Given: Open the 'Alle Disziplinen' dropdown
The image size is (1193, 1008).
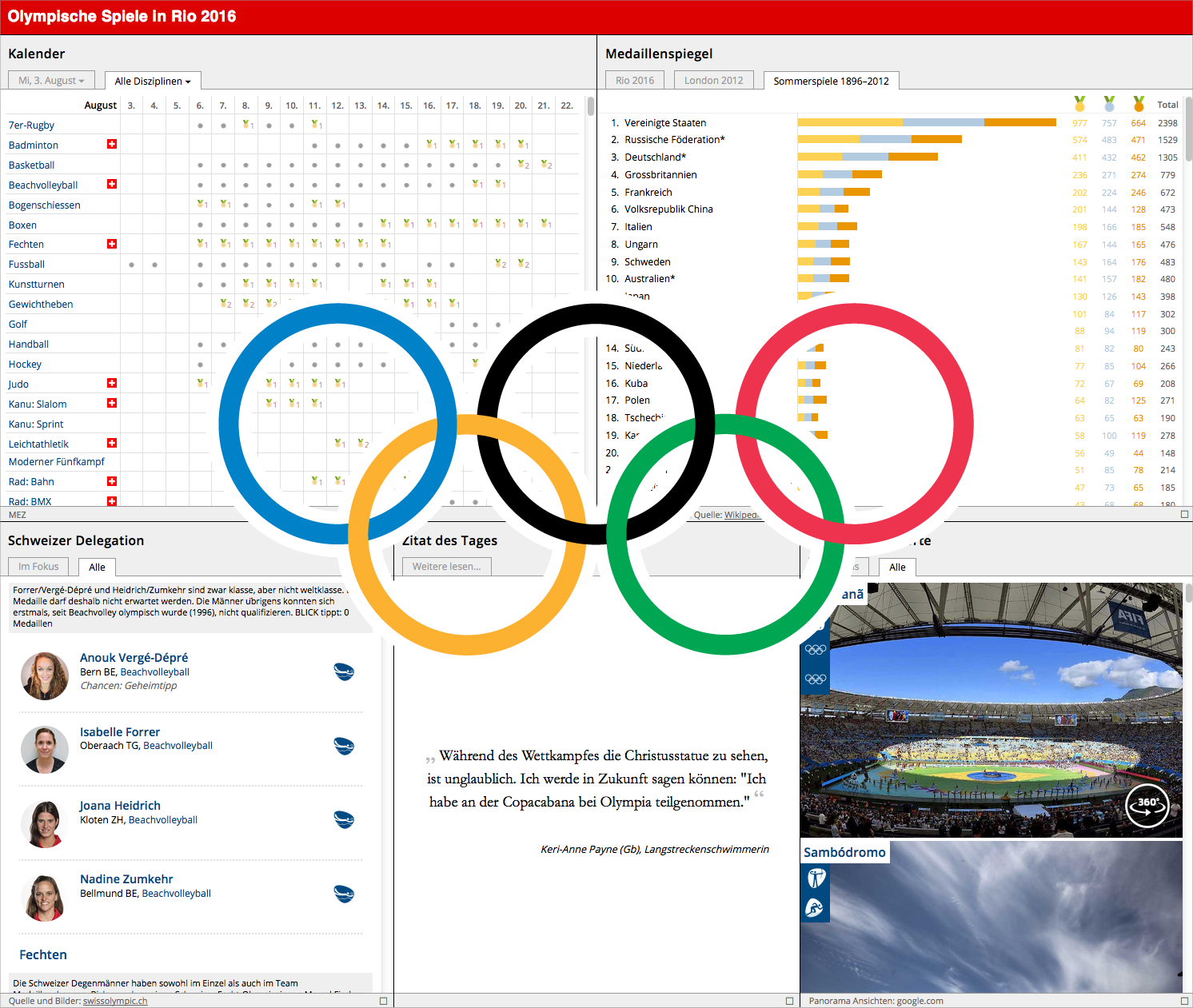Looking at the screenshot, I should click(153, 81).
